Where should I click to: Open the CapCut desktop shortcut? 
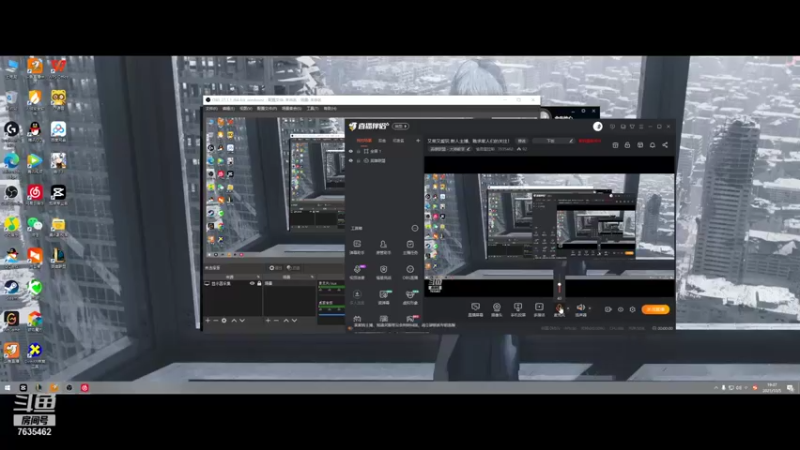pos(58,193)
